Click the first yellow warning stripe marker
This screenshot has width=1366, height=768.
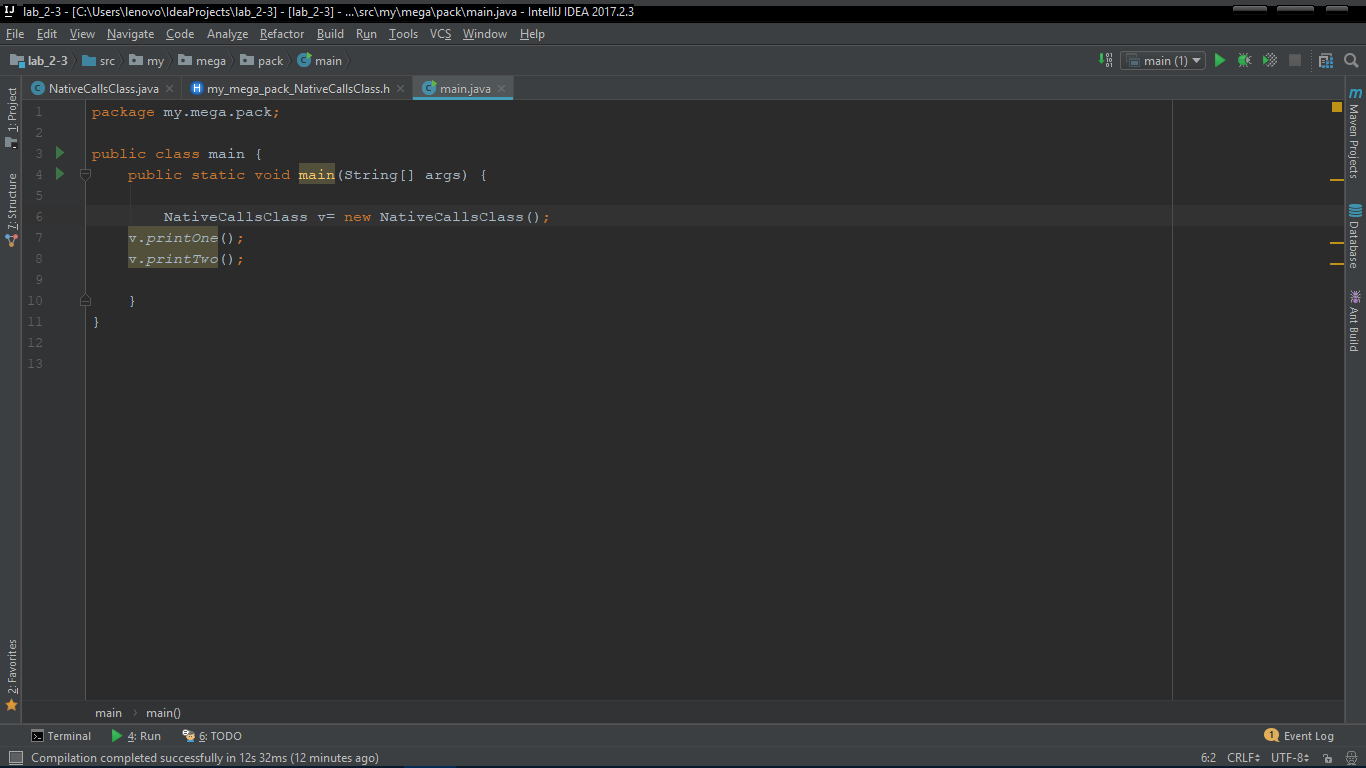tap(1337, 180)
